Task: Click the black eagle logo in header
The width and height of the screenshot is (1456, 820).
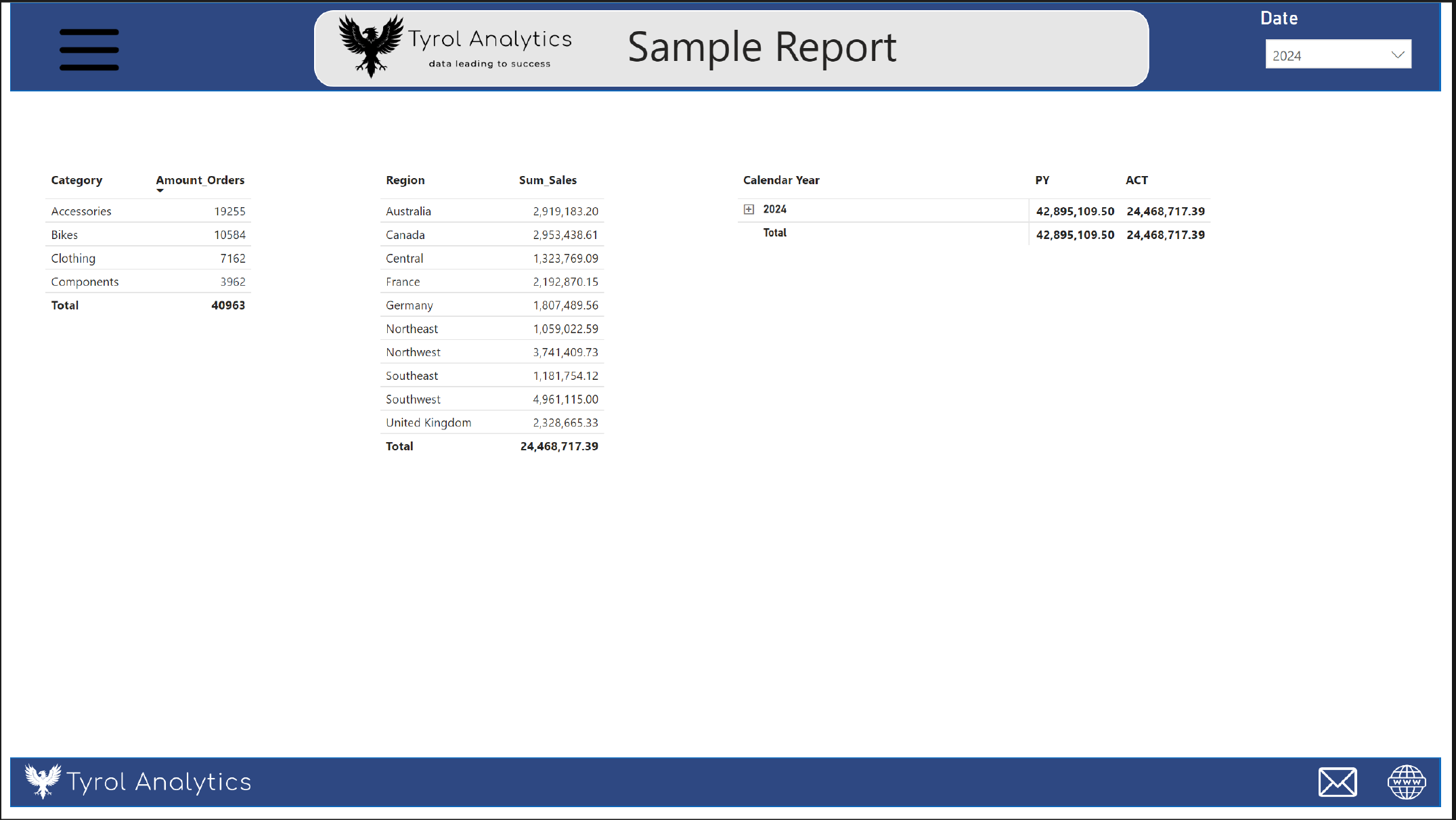Action: 370,46
